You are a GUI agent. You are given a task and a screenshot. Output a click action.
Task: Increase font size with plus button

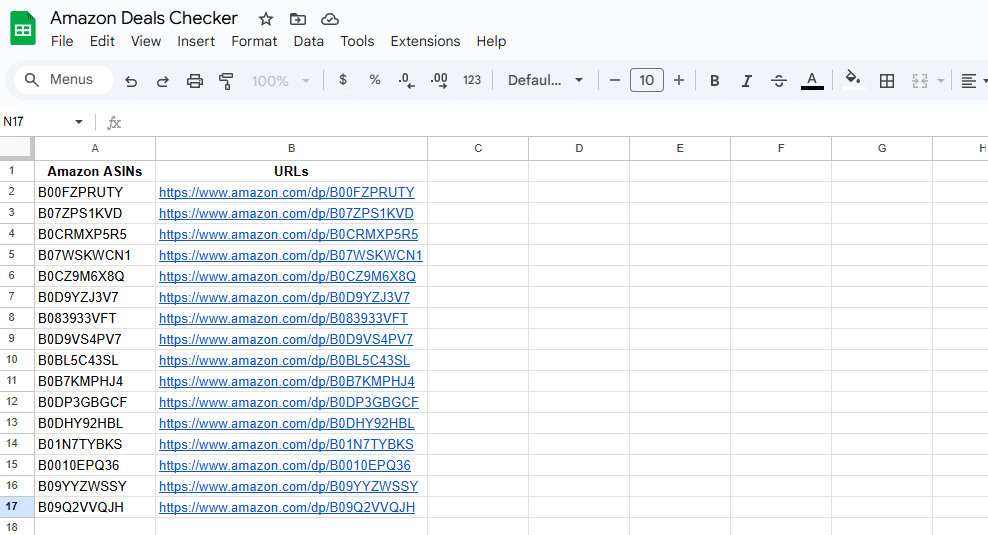tap(679, 81)
